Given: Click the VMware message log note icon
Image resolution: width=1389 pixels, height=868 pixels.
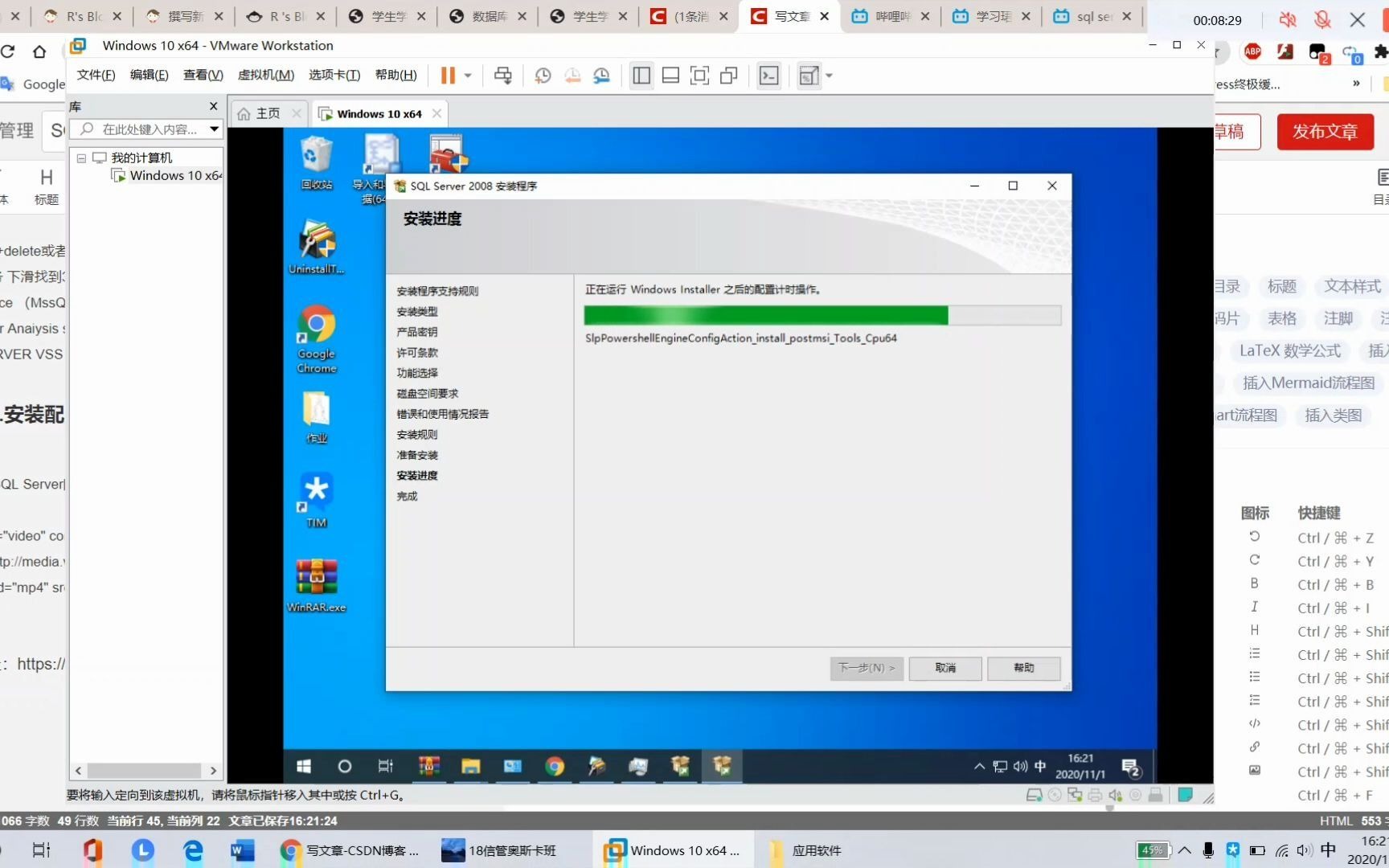Looking at the screenshot, I should [x=1185, y=795].
